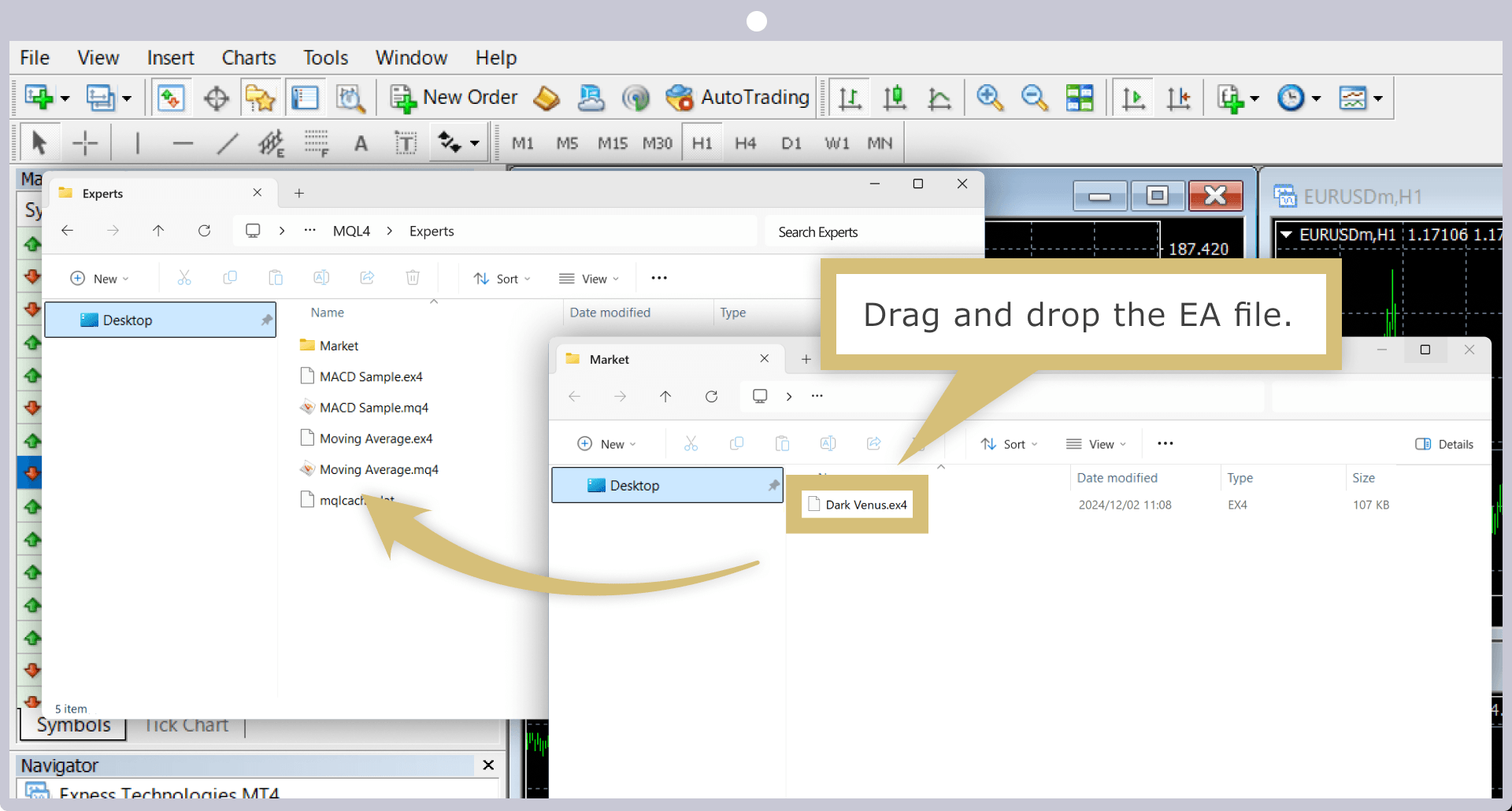Open the Profiles toolbar icon
This screenshot has height=811, width=1512.
tap(100, 98)
